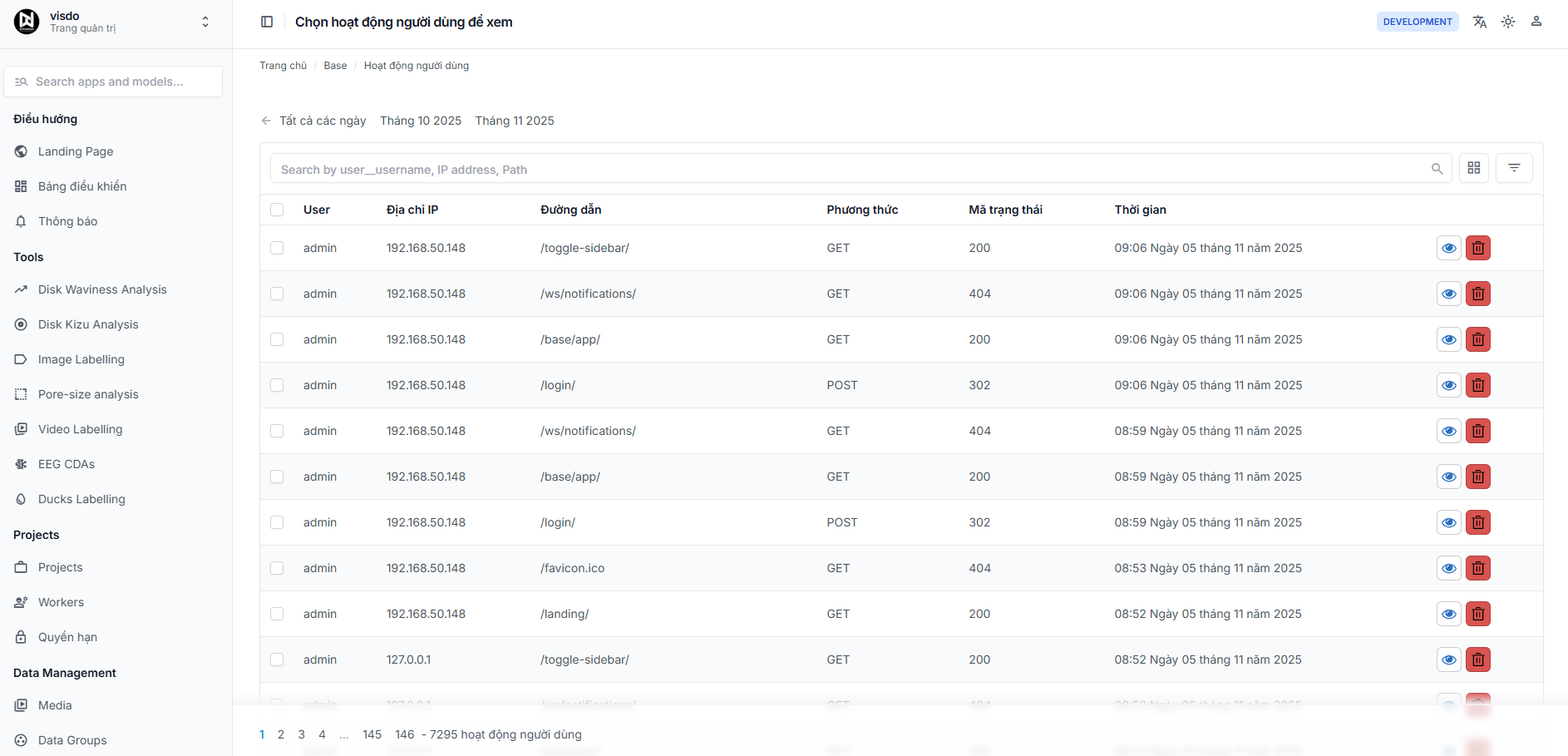The height and width of the screenshot is (756, 1568).
Task: Filter by Tháng 10 2025
Action: coord(421,121)
